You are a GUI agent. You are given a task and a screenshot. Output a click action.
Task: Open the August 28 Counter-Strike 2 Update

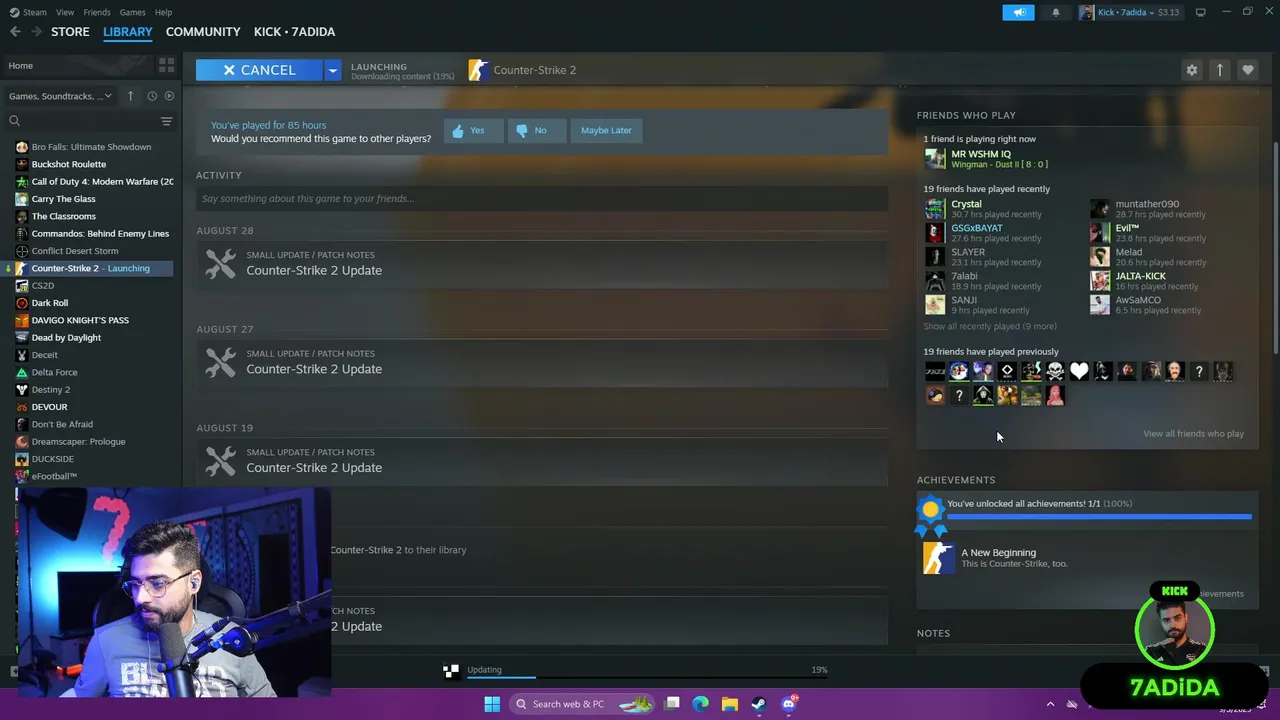tap(542, 264)
